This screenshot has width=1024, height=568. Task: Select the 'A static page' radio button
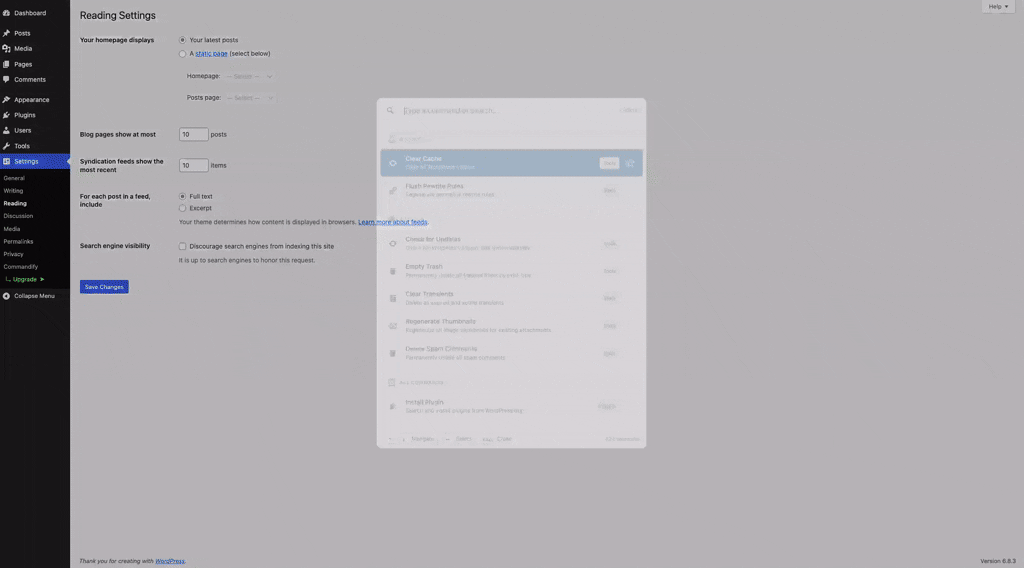tap(182, 54)
